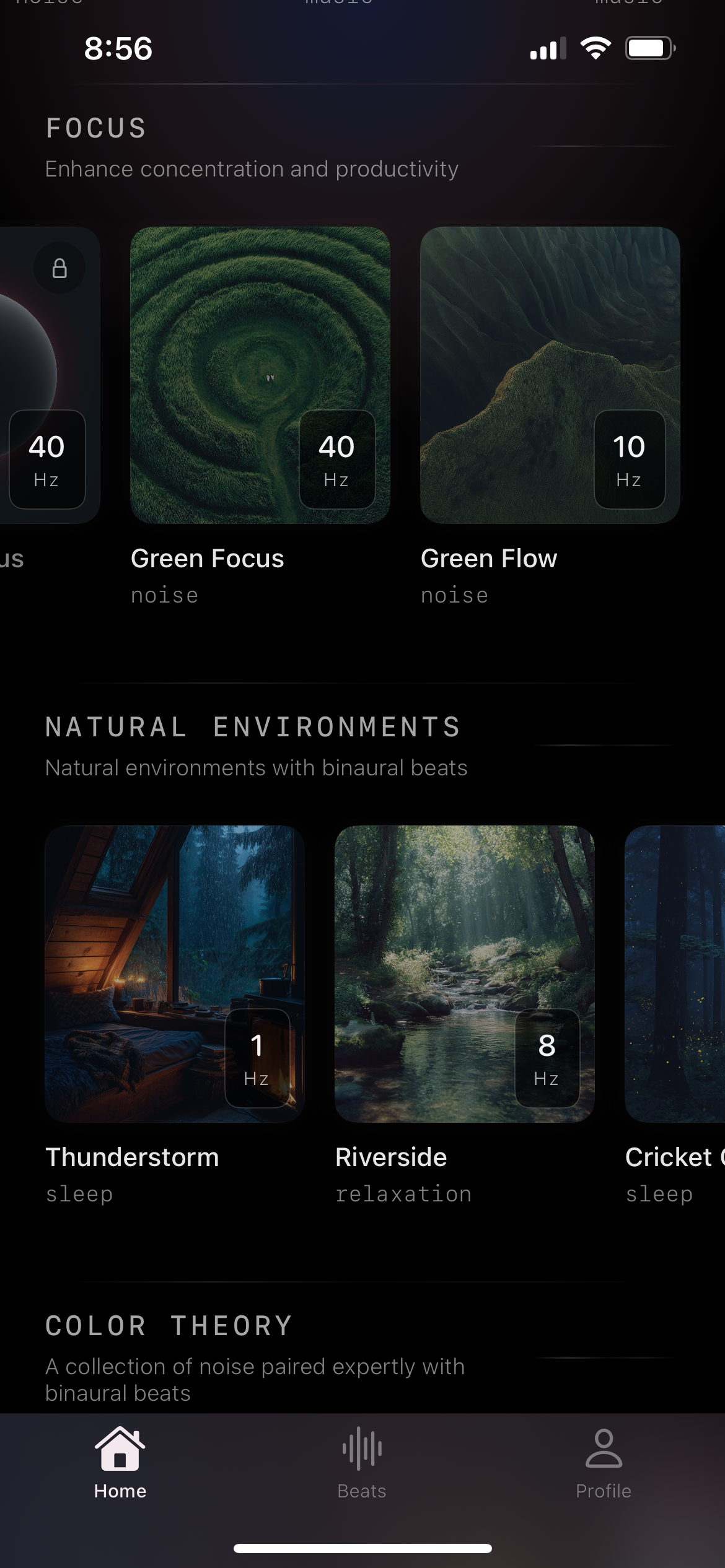Tap the Green Focus title text
Image resolution: width=725 pixels, height=1568 pixels.
[x=208, y=559]
